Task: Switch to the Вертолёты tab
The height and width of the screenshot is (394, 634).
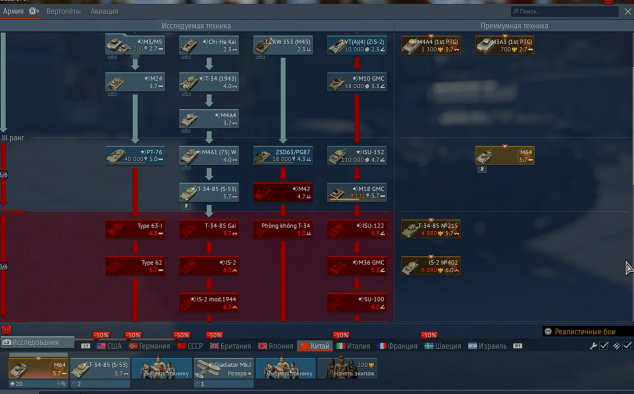Action: (x=63, y=11)
